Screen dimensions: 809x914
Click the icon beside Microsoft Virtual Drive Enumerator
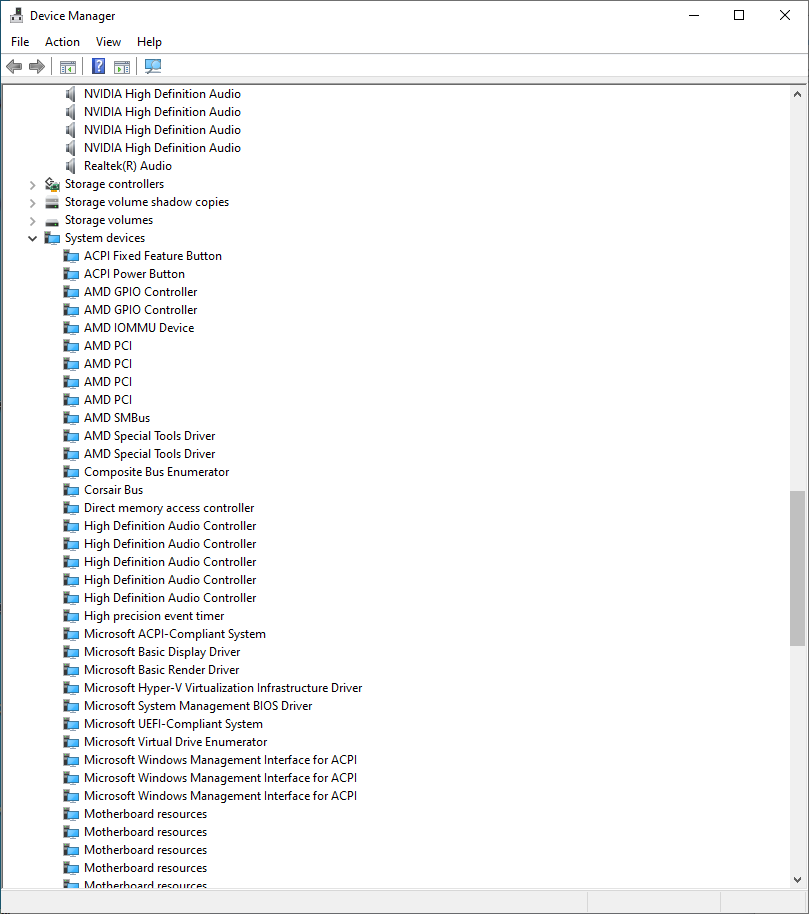pos(71,742)
